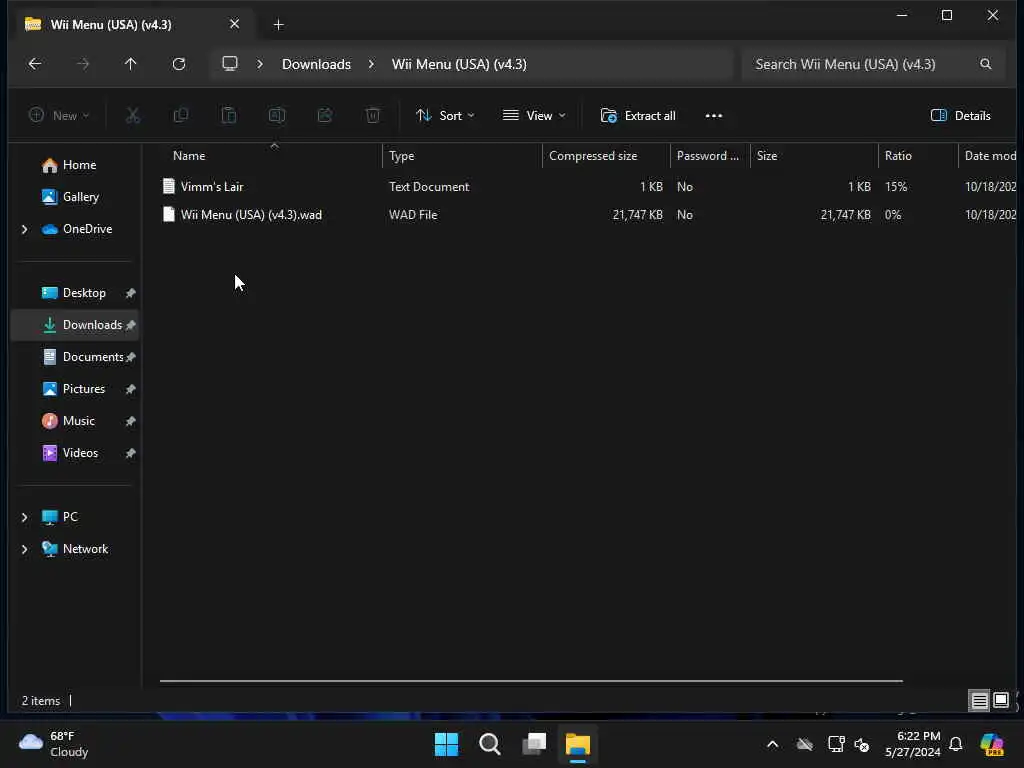Add a new File Explorer tab
Viewport: 1024px width, 768px height.
pyautogui.click(x=278, y=25)
